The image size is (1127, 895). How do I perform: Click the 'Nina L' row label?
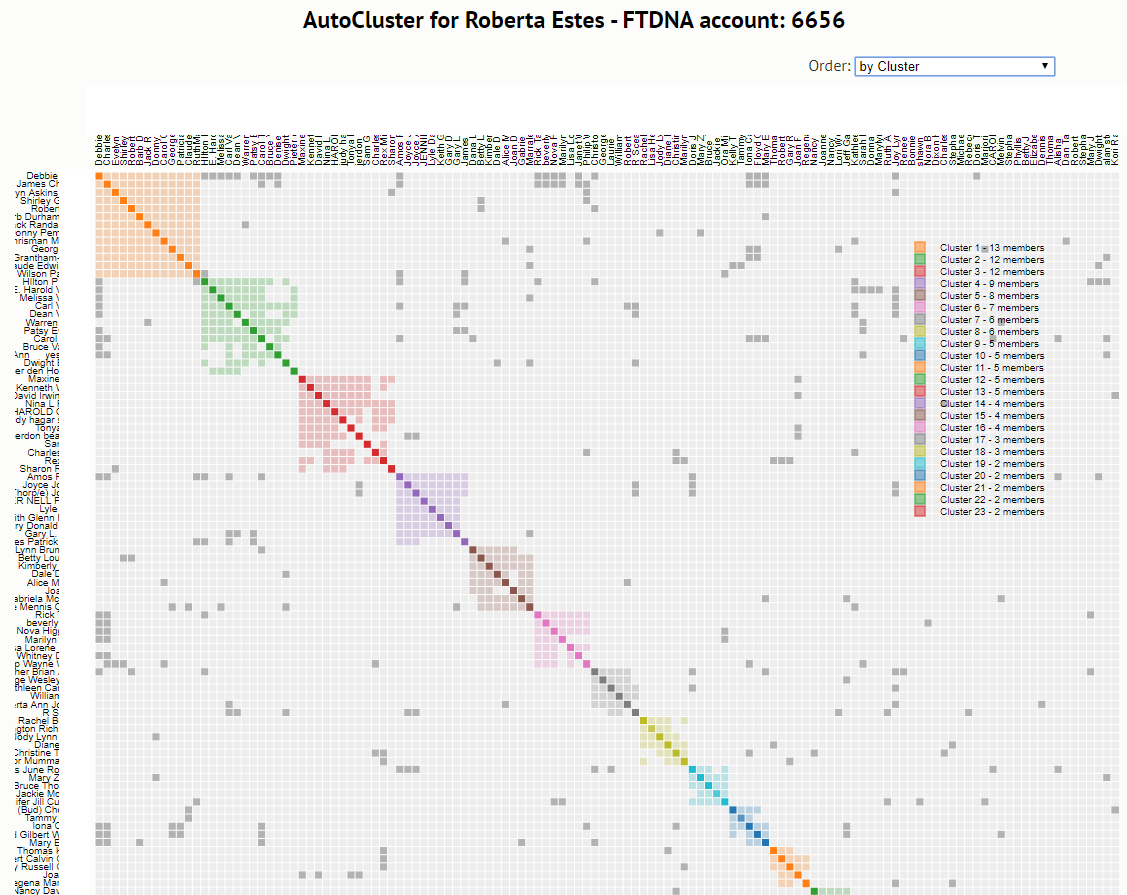42,404
